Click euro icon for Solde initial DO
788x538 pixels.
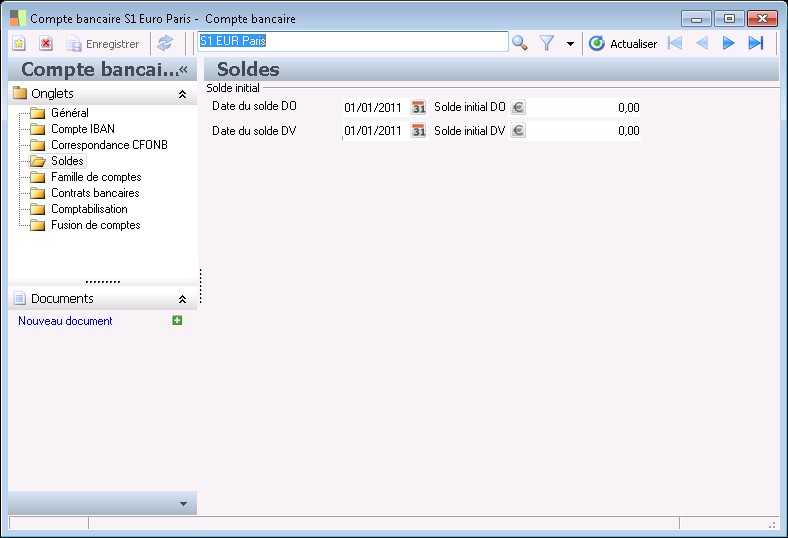pyautogui.click(x=518, y=107)
